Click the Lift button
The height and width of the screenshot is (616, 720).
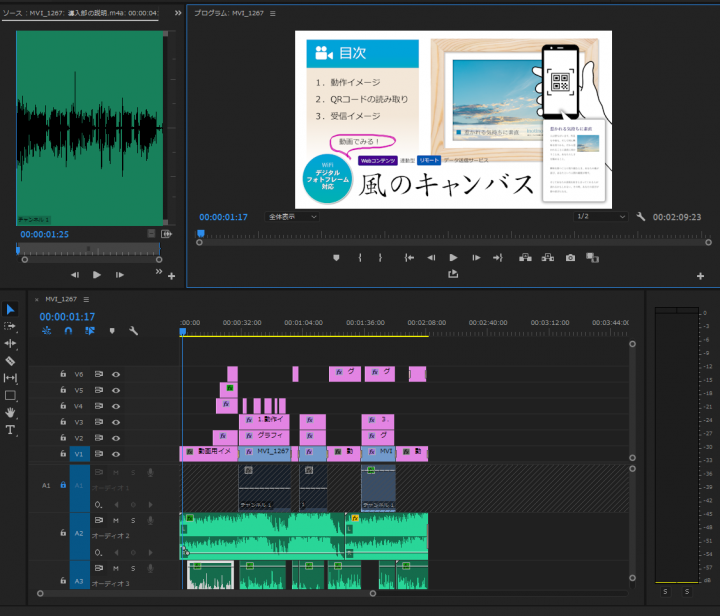525,258
